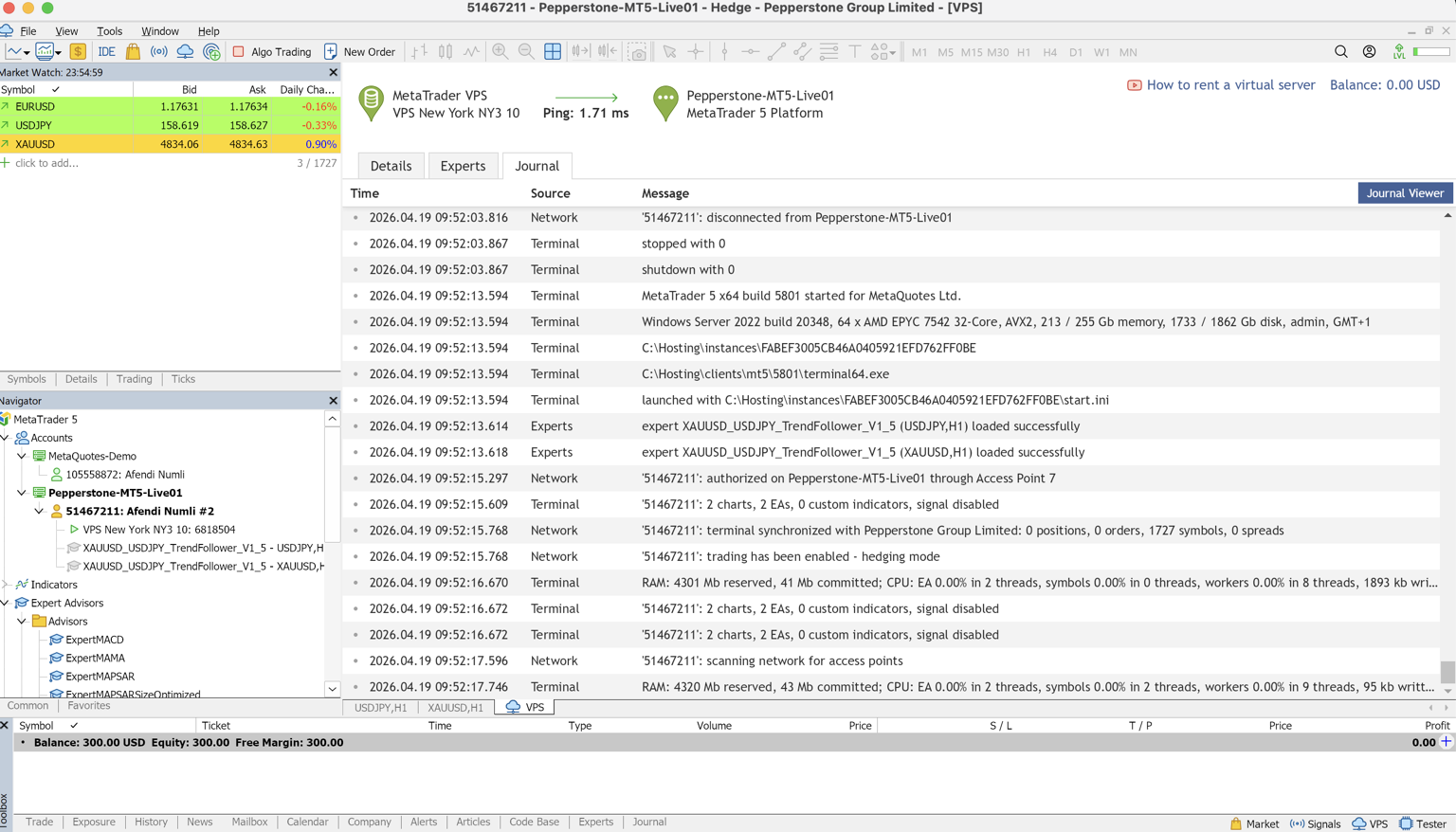Click New Order button
The width and height of the screenshot is (1456, 832).
[x=360, y=52]
